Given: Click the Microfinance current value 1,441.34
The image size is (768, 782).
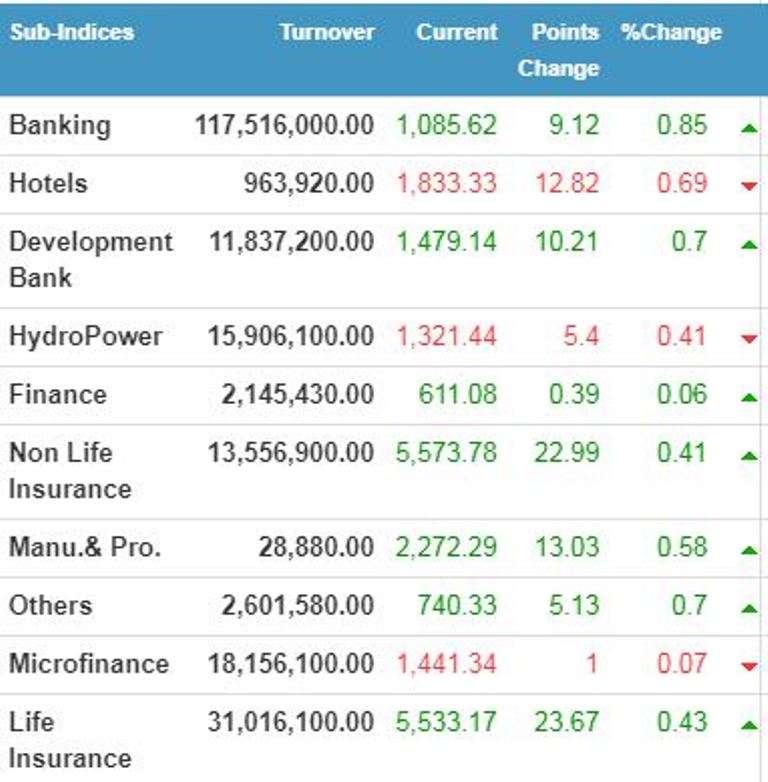Looking at the screenshot, I should pyautogui.click(x=446, y=664).
